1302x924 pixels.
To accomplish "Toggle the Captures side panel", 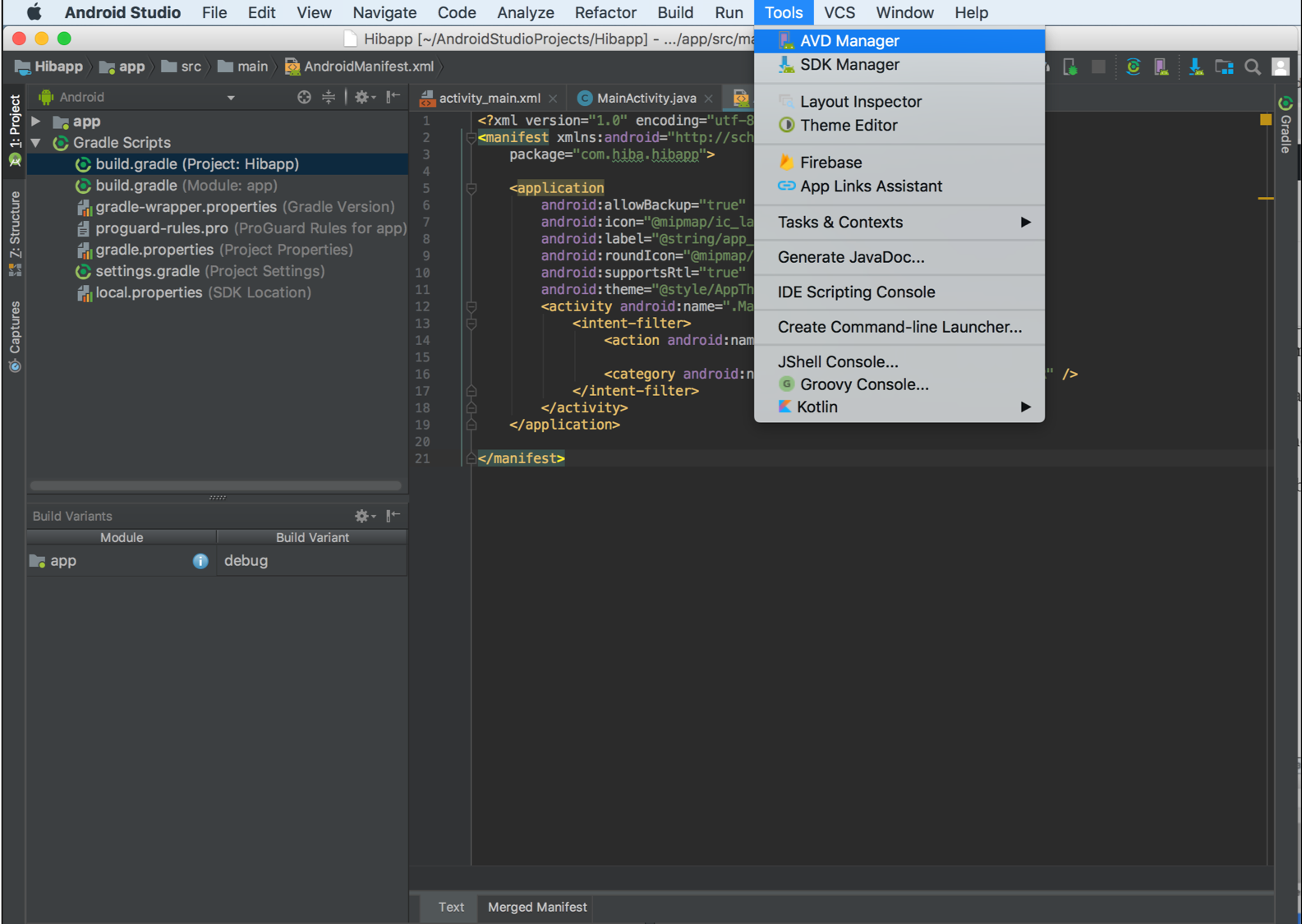I will pyautogui.click(x=15, y=337).
